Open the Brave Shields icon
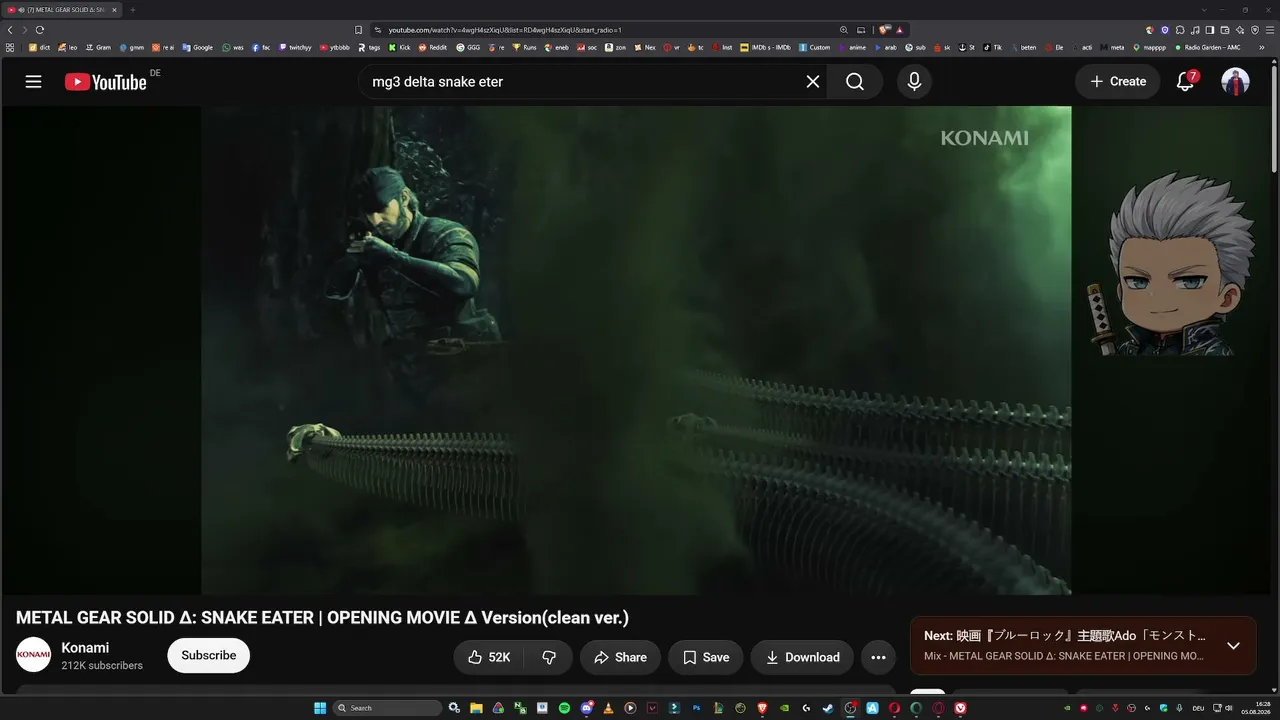The height and width of the screenshot is (720, 1280). [x=885, y=30]
